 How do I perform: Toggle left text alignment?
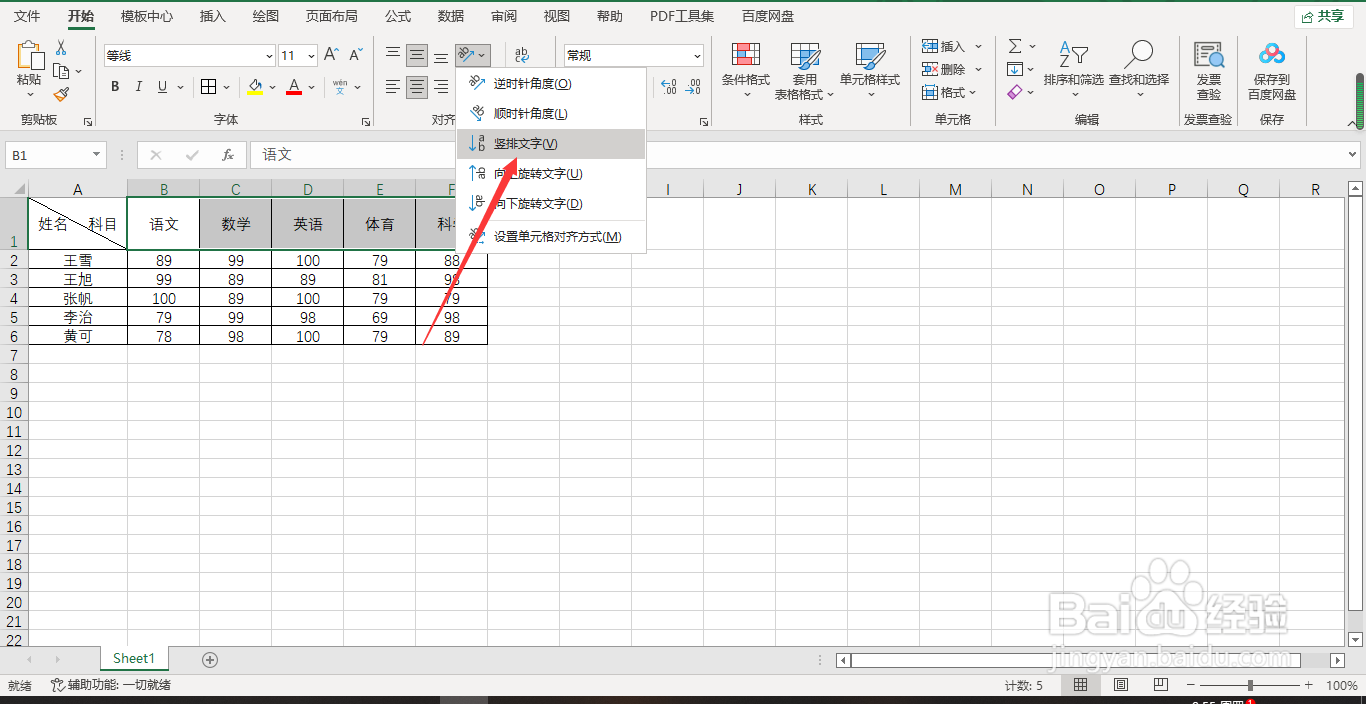(393, 87)
